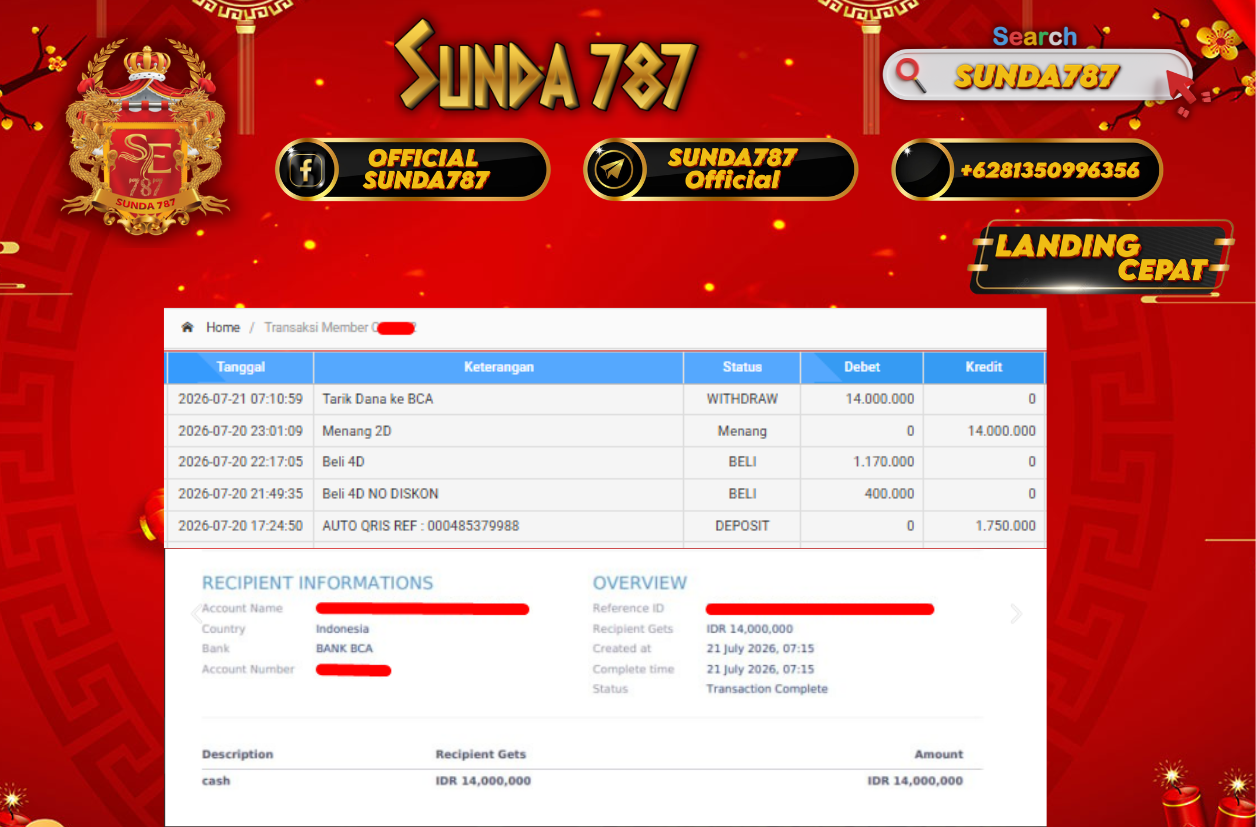Image resolution: width=1256 pixels, height=827 pixels.
Task: Click the next arrow on the receipt
Action: tap(1016, 614)
